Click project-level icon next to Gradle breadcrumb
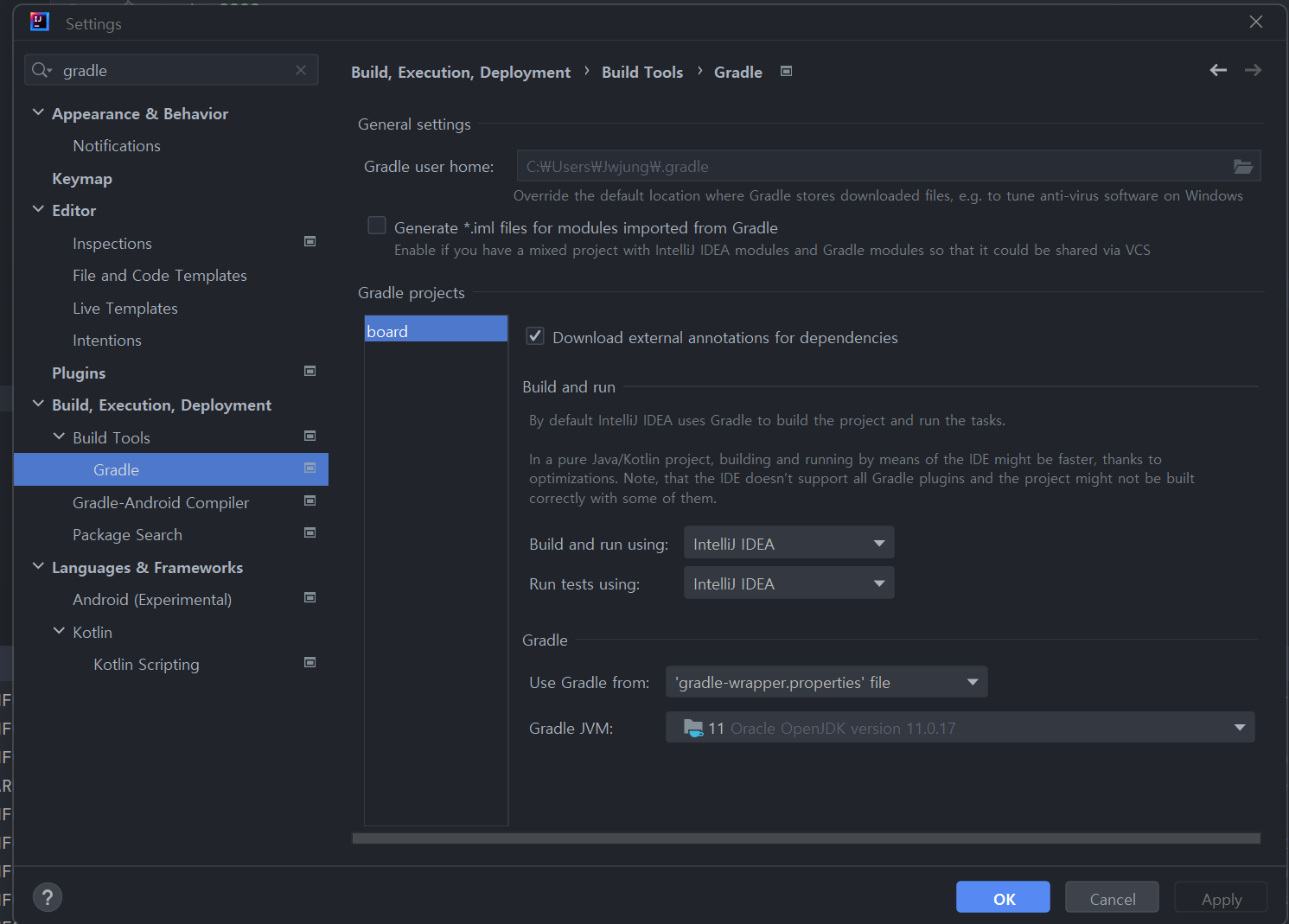Image resolution: width=1289 pixels, height=924 pixels. [x=787, y=71]
